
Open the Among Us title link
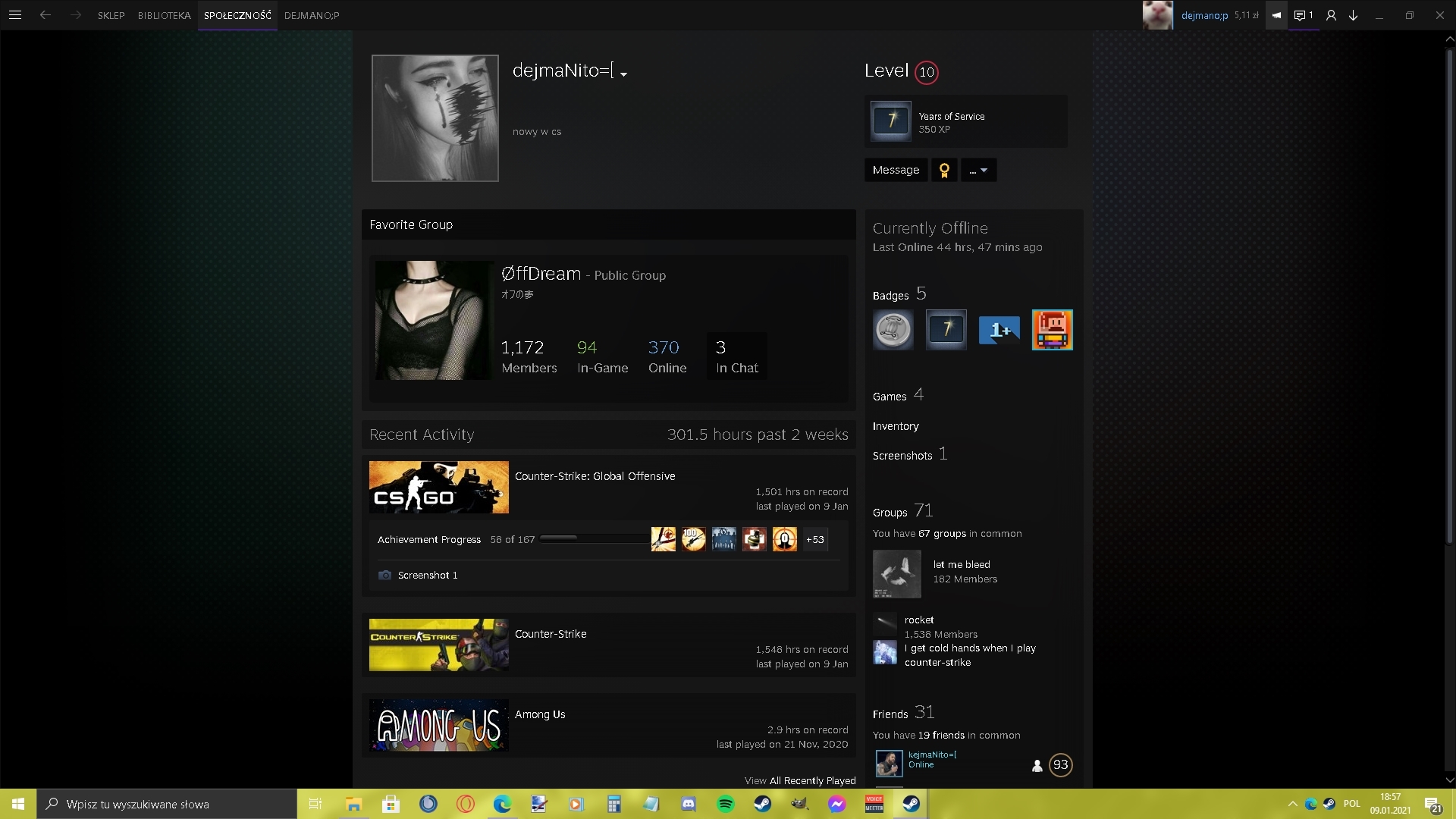point(539,714)
